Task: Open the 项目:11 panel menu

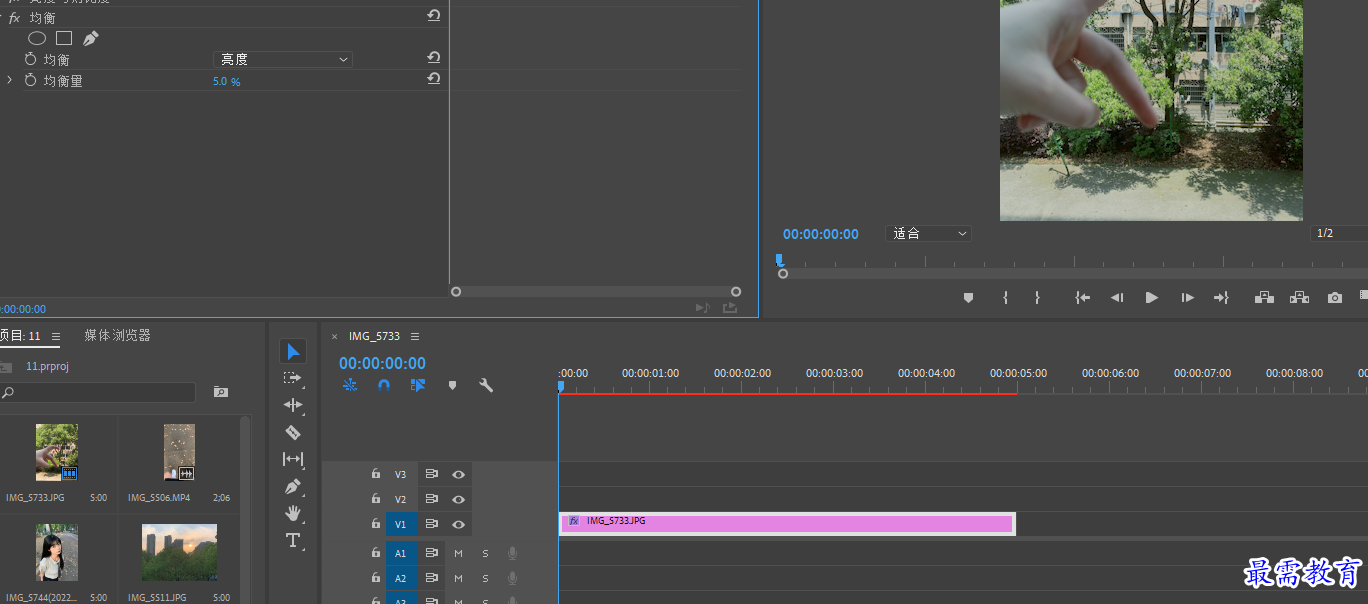Action: pyautogui.click(x=56, y=336)
